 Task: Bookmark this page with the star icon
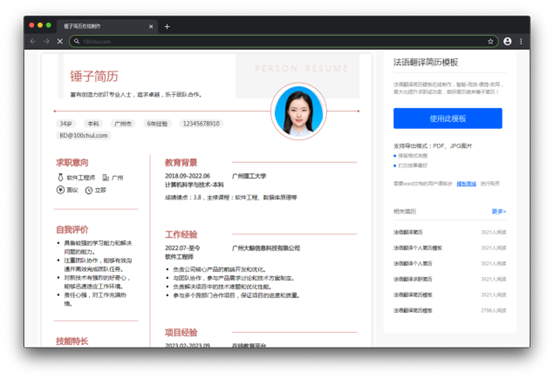[x=490, y=41]
